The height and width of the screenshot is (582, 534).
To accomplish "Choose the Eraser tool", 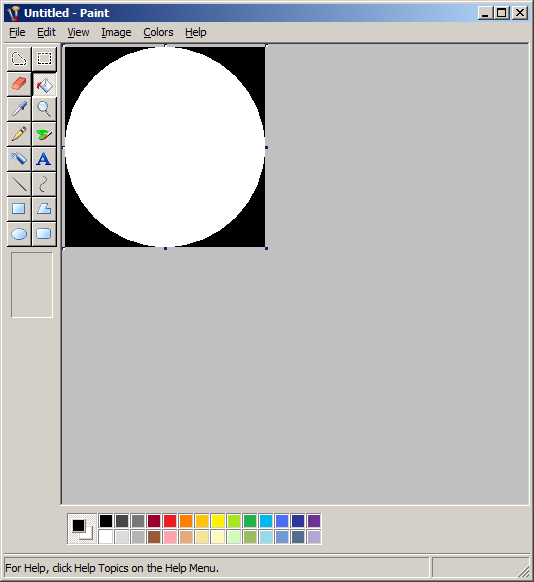I will click(x=19, y=84).
